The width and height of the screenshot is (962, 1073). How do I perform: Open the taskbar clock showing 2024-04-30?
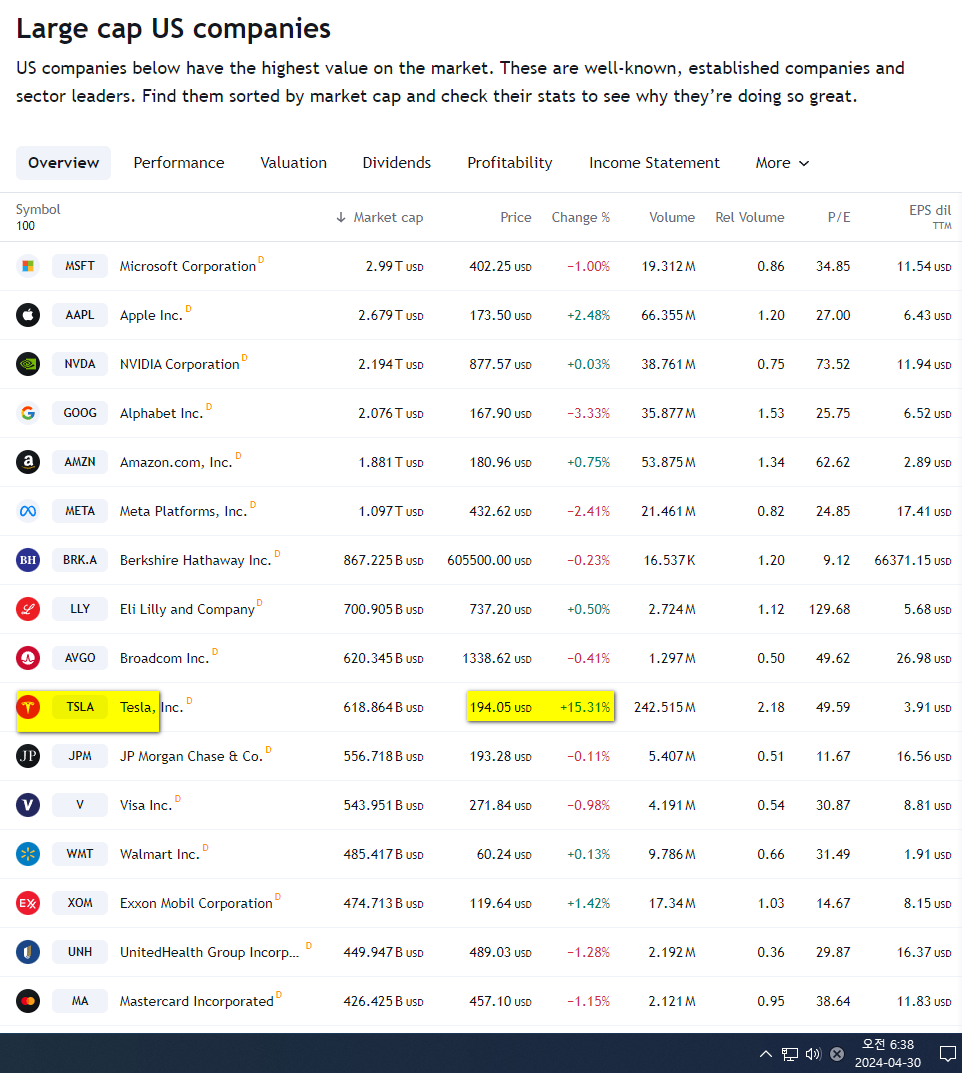887,1054
